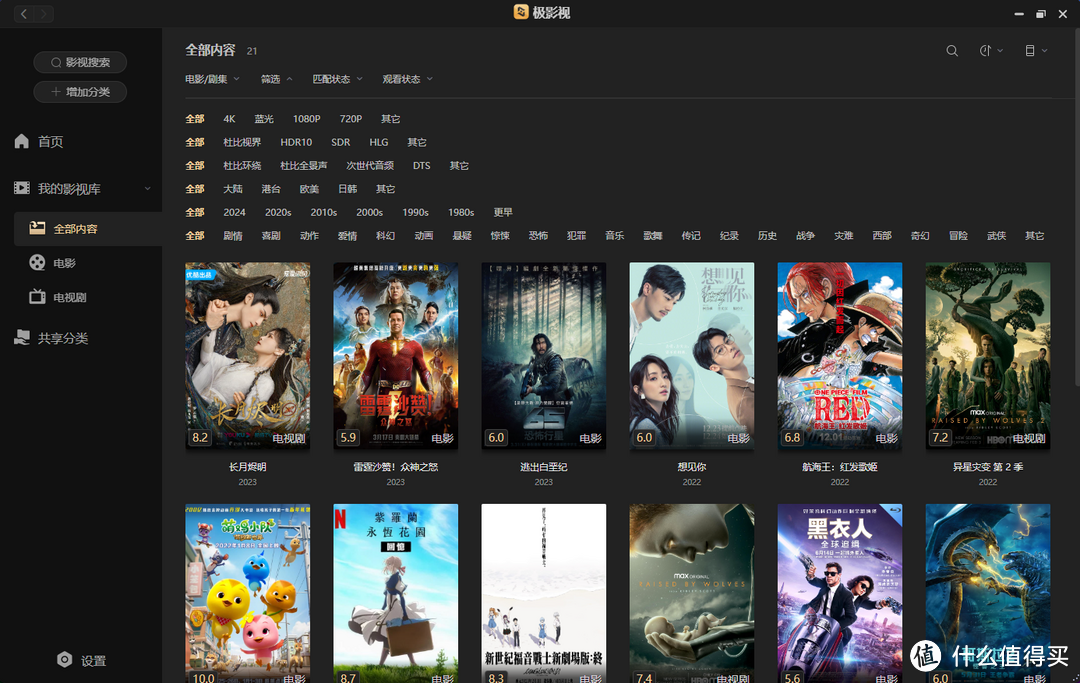Filter by 日韩 region
This screenshot has width=1080, height=683.
348,189
